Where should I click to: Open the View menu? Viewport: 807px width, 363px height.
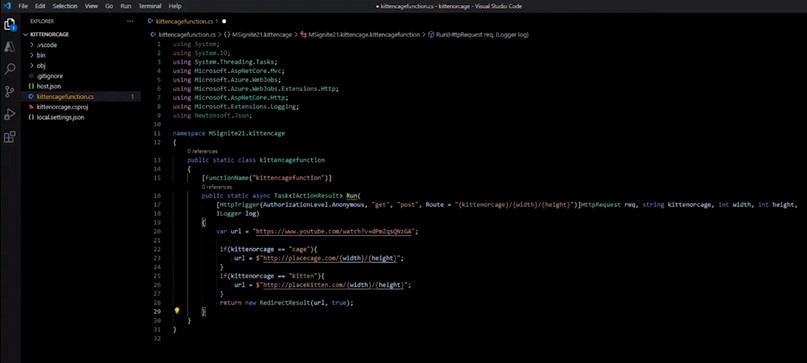tap(91, 6)
